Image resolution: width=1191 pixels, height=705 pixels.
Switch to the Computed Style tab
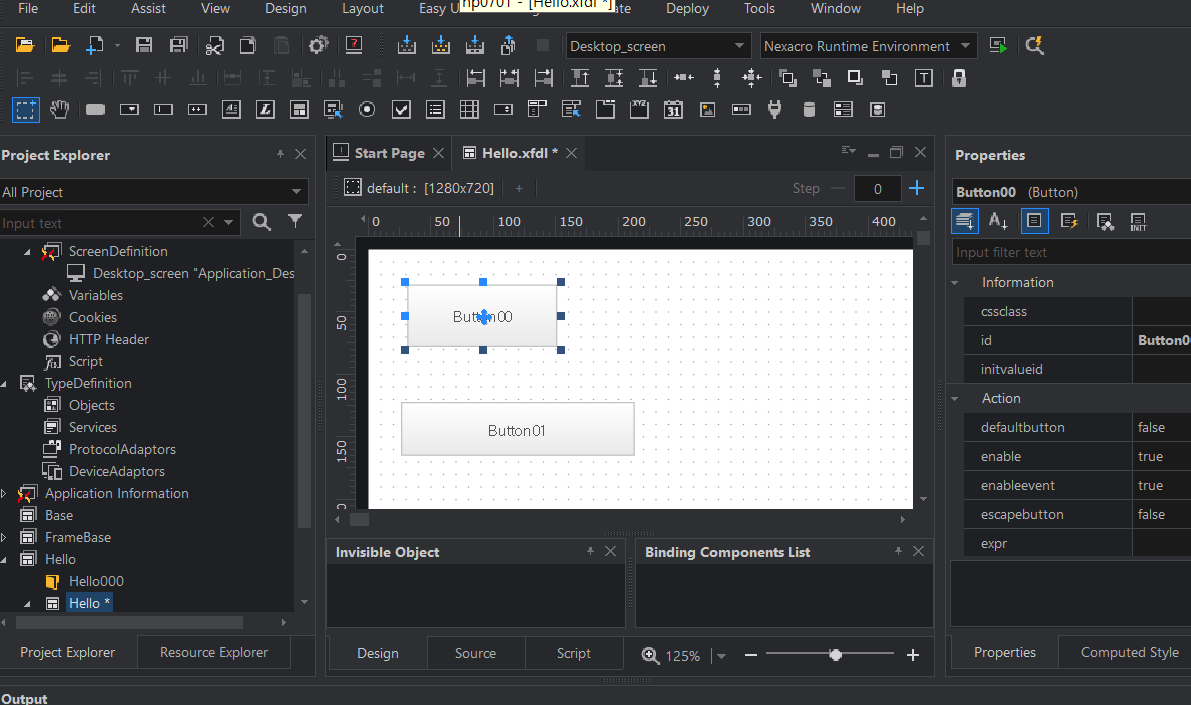click(1129, 653)
